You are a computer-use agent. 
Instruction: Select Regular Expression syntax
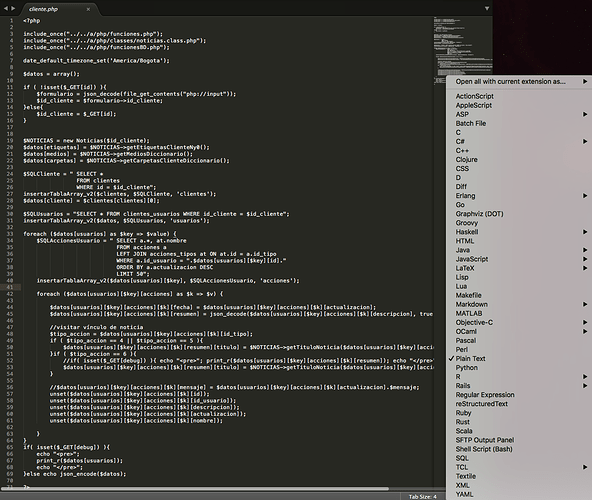click(519, 395)
